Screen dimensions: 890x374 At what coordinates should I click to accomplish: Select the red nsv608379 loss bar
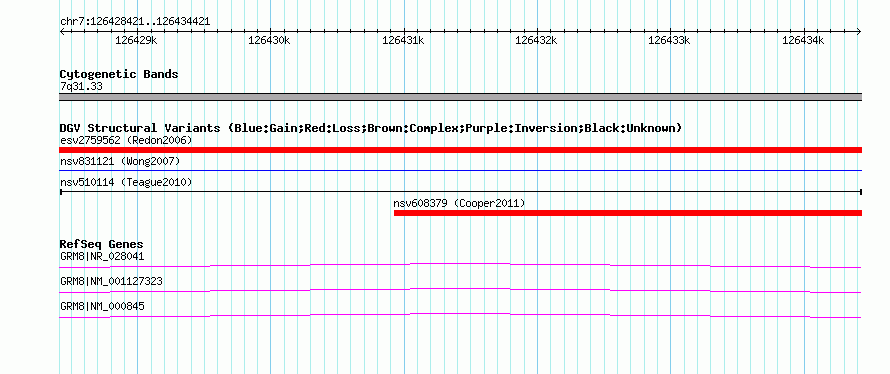pyautogui.click(x=628, y=213)
